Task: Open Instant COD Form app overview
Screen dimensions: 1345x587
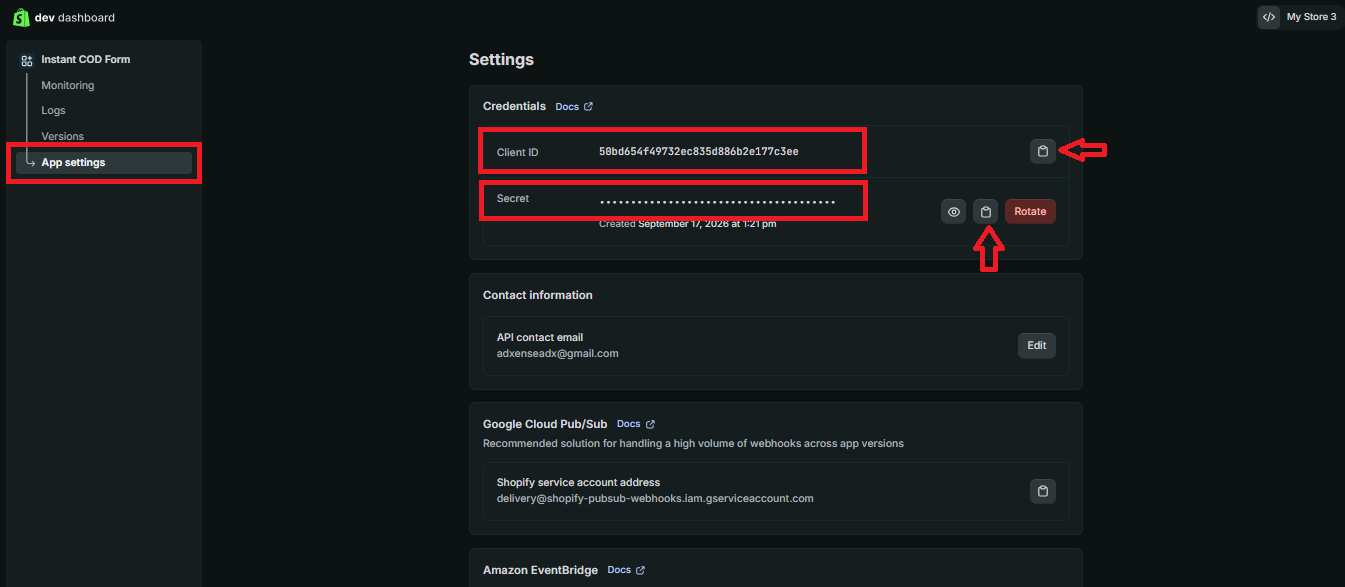Action: tap(86, 59)
